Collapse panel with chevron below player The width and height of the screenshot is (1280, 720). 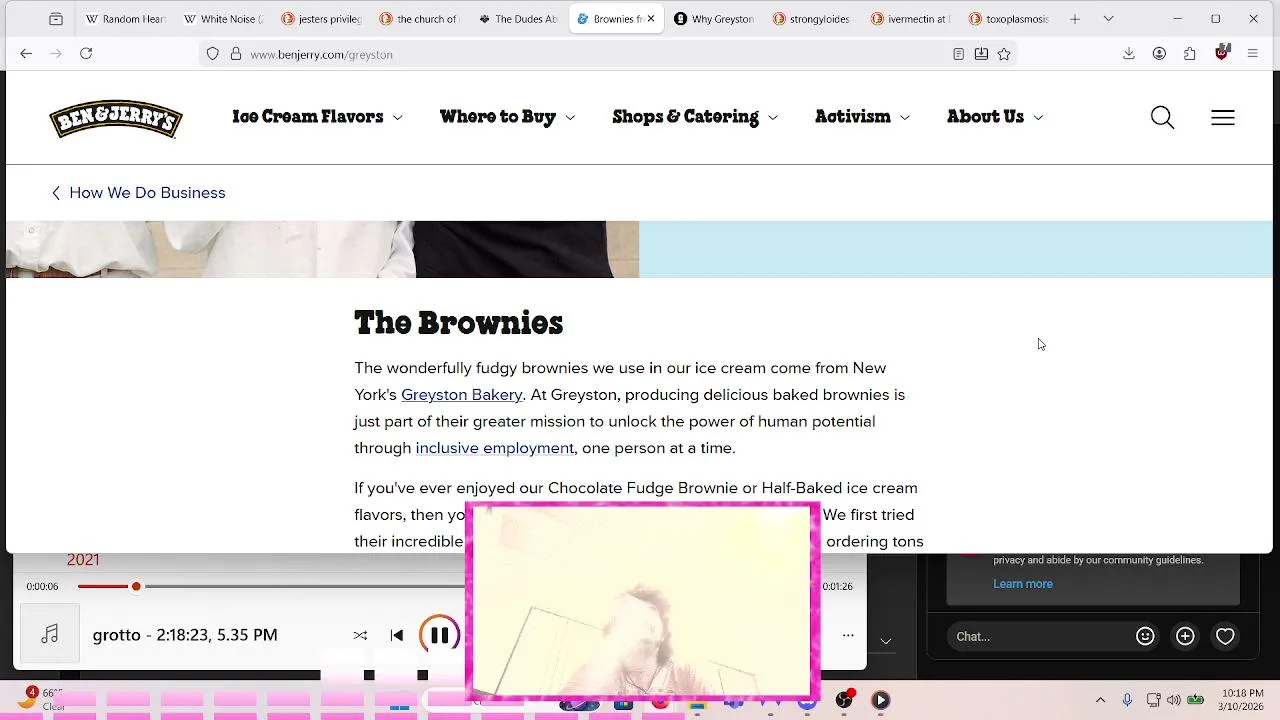(885, 641)
